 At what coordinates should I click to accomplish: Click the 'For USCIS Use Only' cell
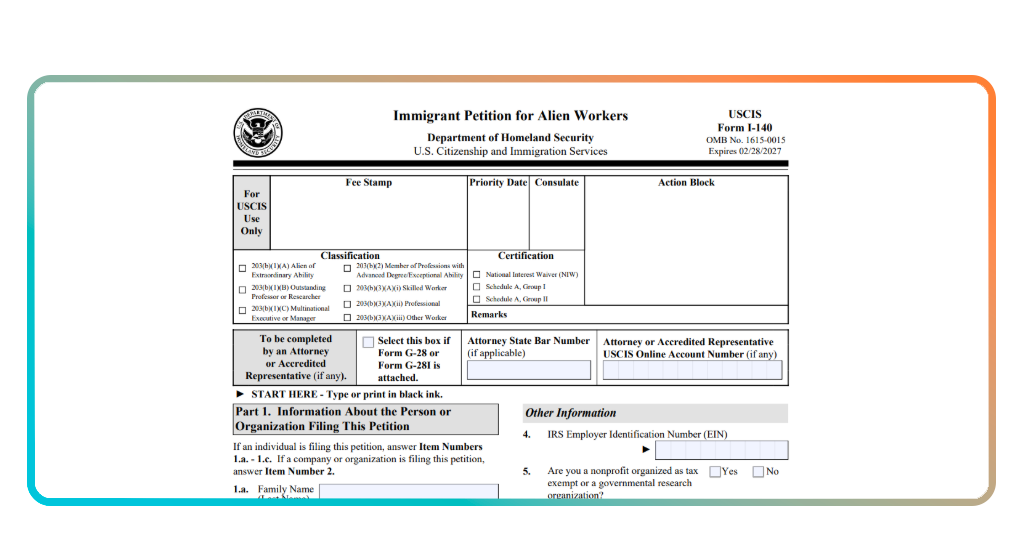tap(251, 213)
